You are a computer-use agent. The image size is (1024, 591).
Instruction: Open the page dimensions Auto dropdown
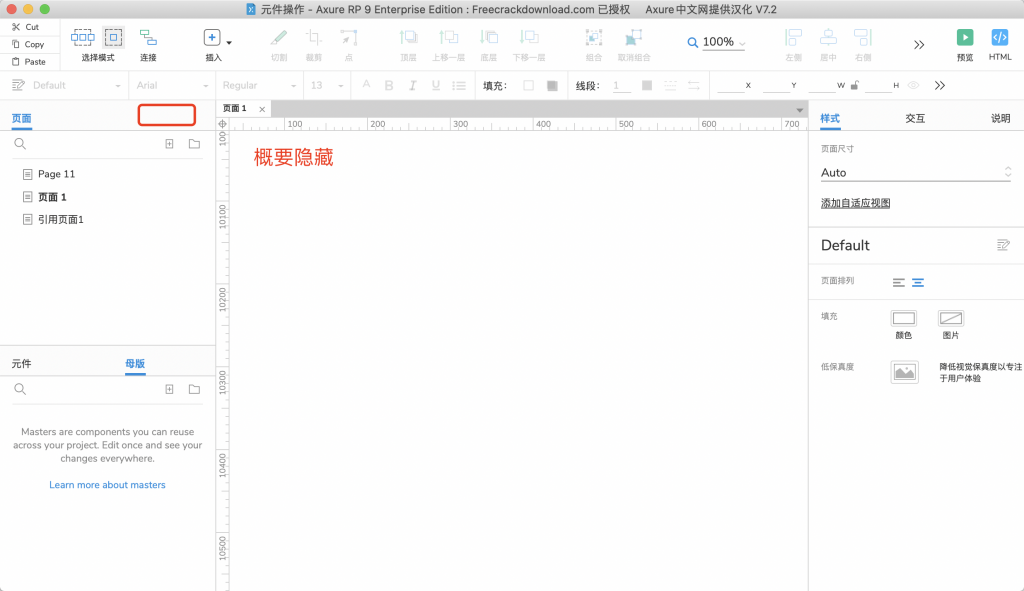click(x=915, y=173)
